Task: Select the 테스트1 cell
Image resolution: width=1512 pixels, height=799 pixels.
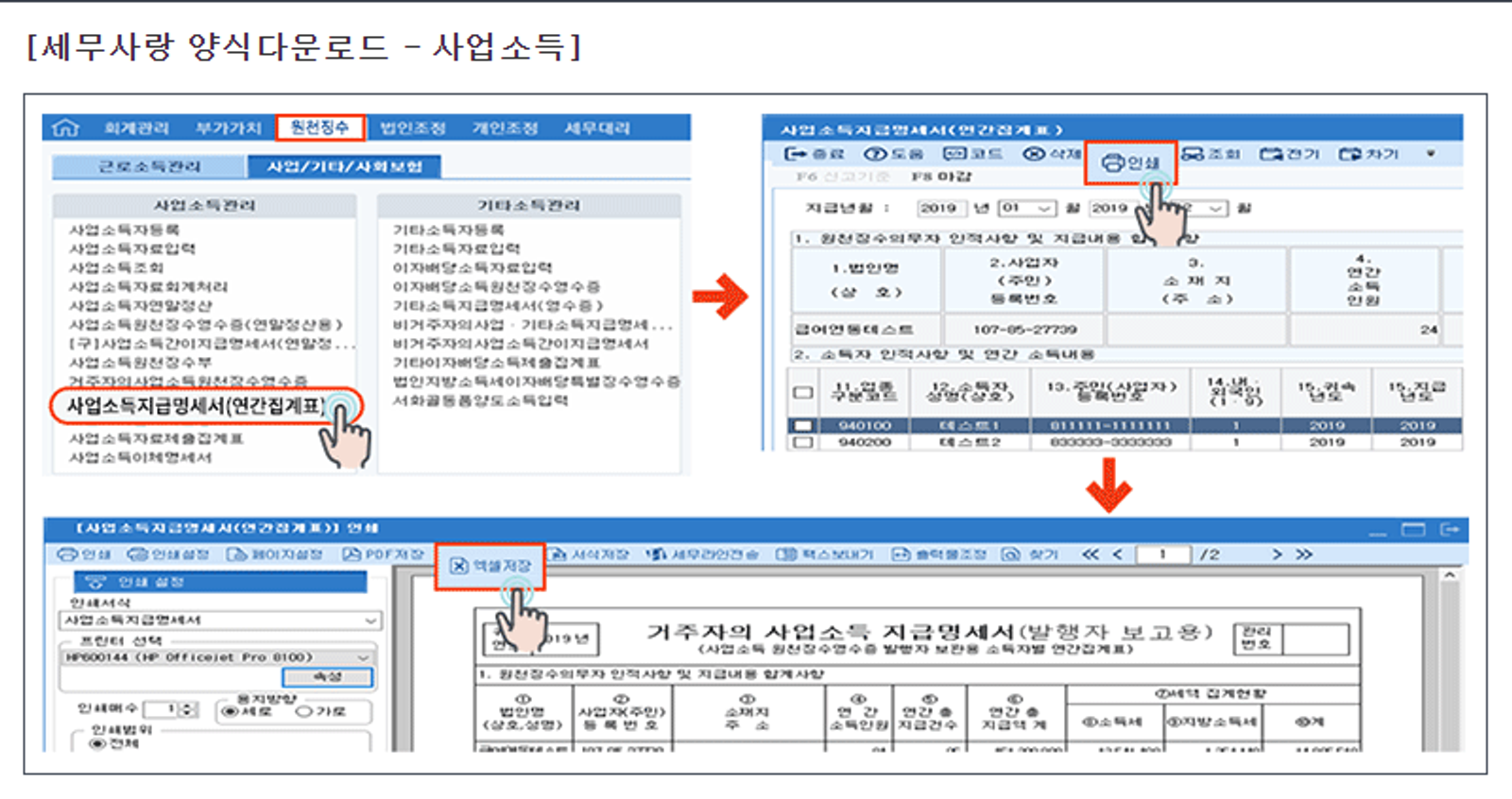Action: [970, 426]
